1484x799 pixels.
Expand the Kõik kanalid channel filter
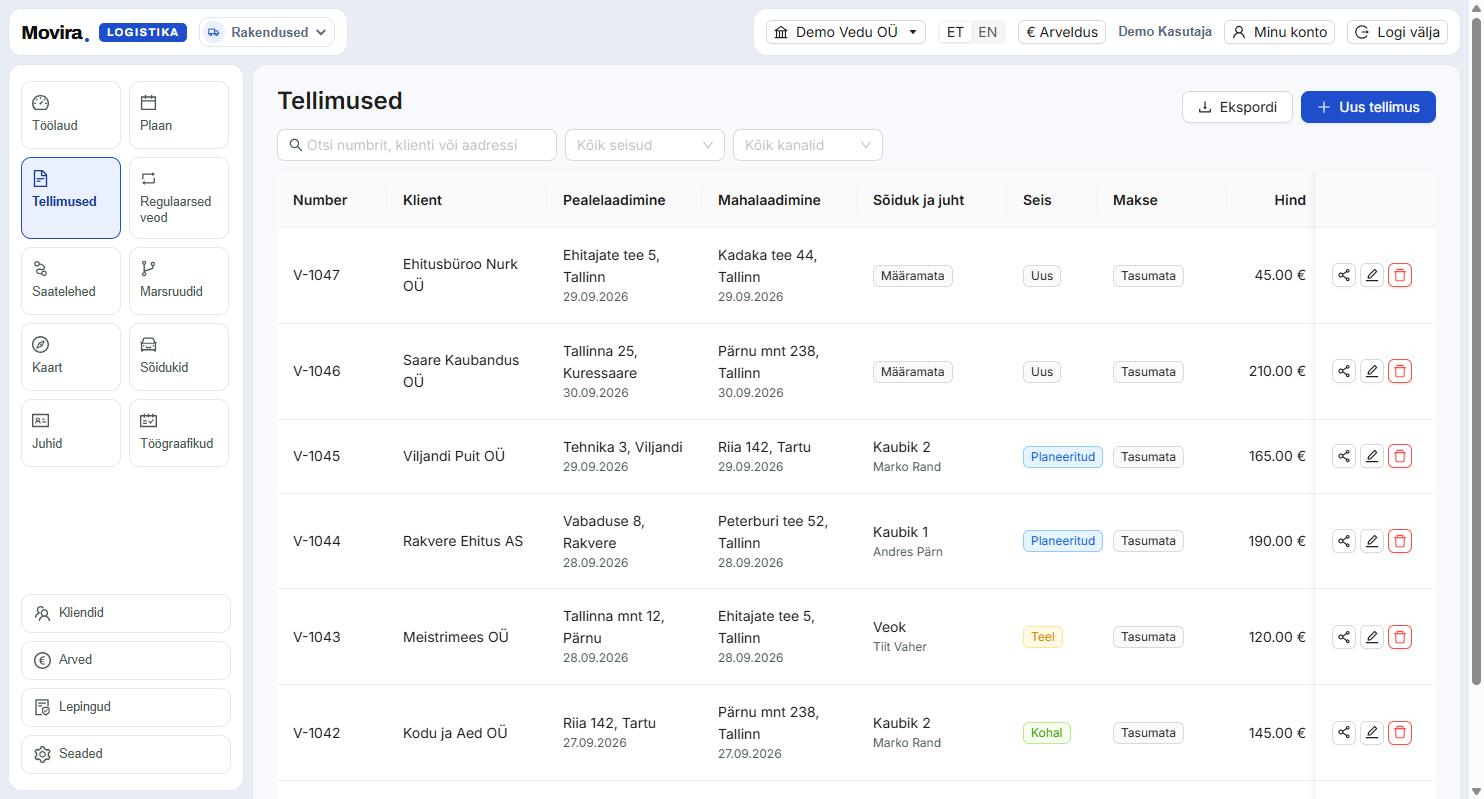[808, 145]
